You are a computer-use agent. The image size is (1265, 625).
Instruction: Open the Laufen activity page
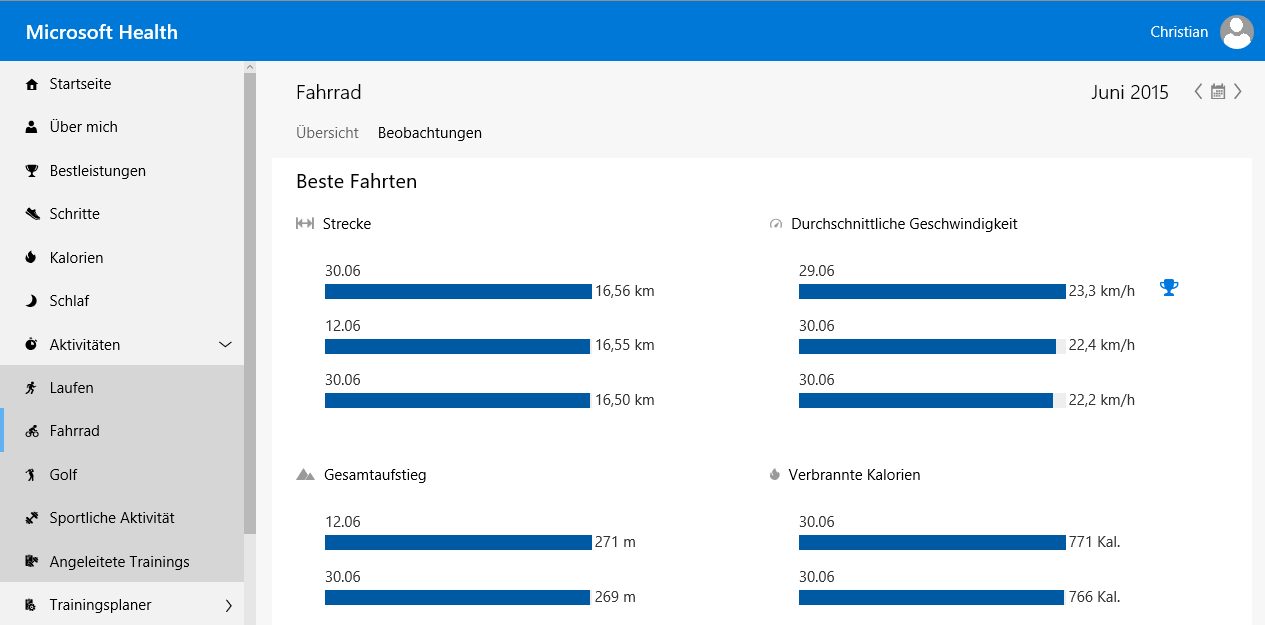point(72,388)
